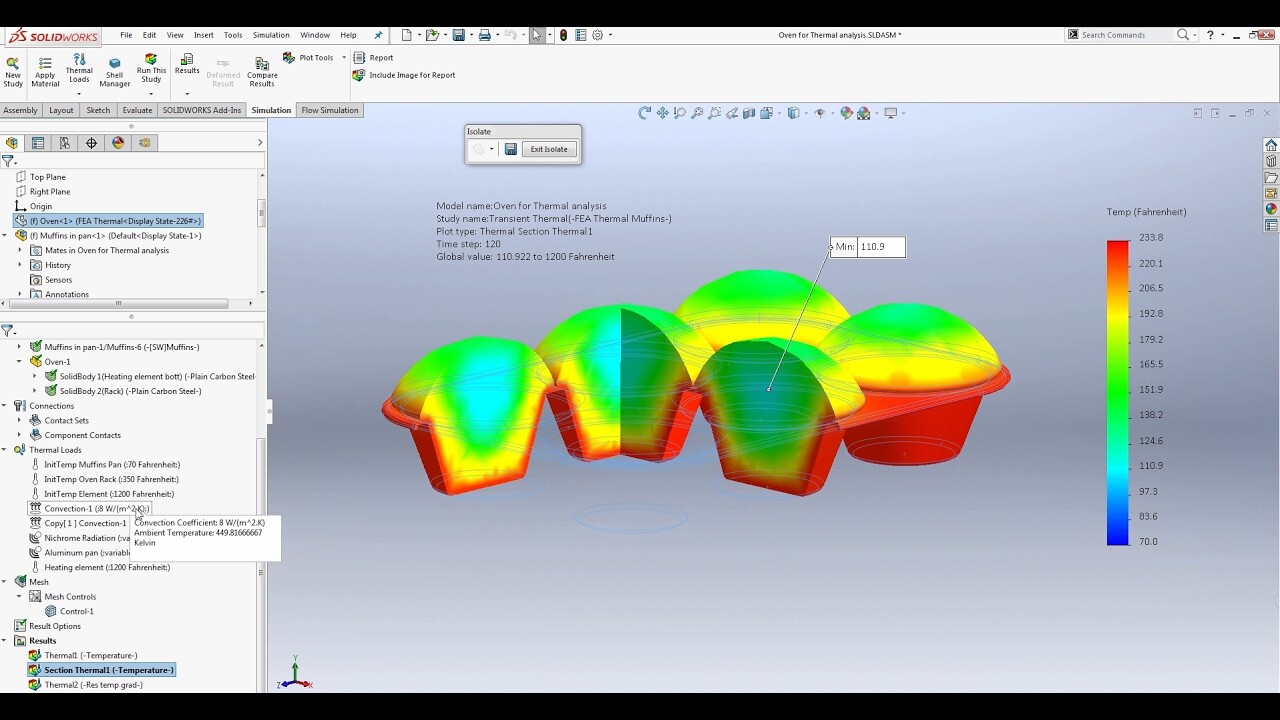1280x720 pixels.
Task: Expand Plot Tools dropdown arrow
Action: 344,58
